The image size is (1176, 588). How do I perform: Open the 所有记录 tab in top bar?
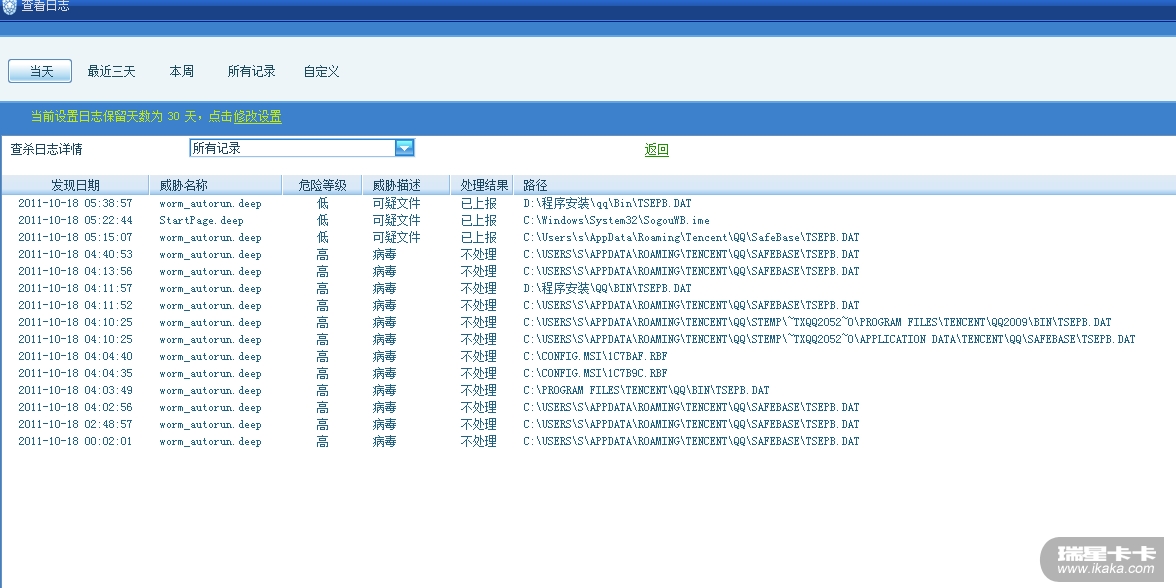point(251,71)
